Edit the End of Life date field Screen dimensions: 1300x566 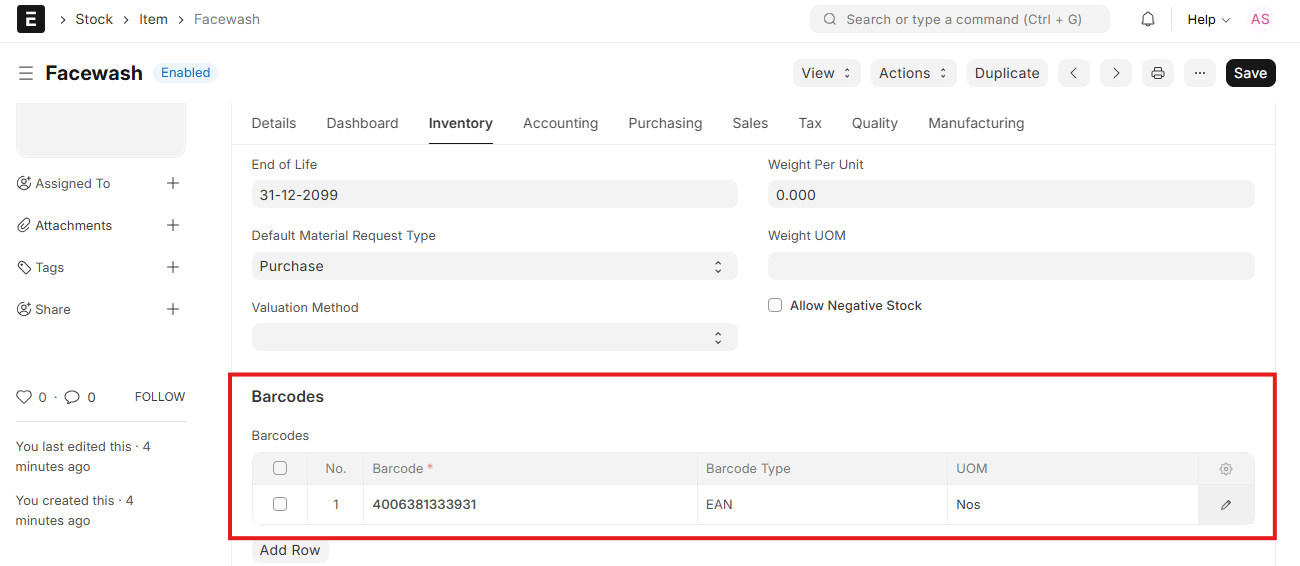[494, 194]
